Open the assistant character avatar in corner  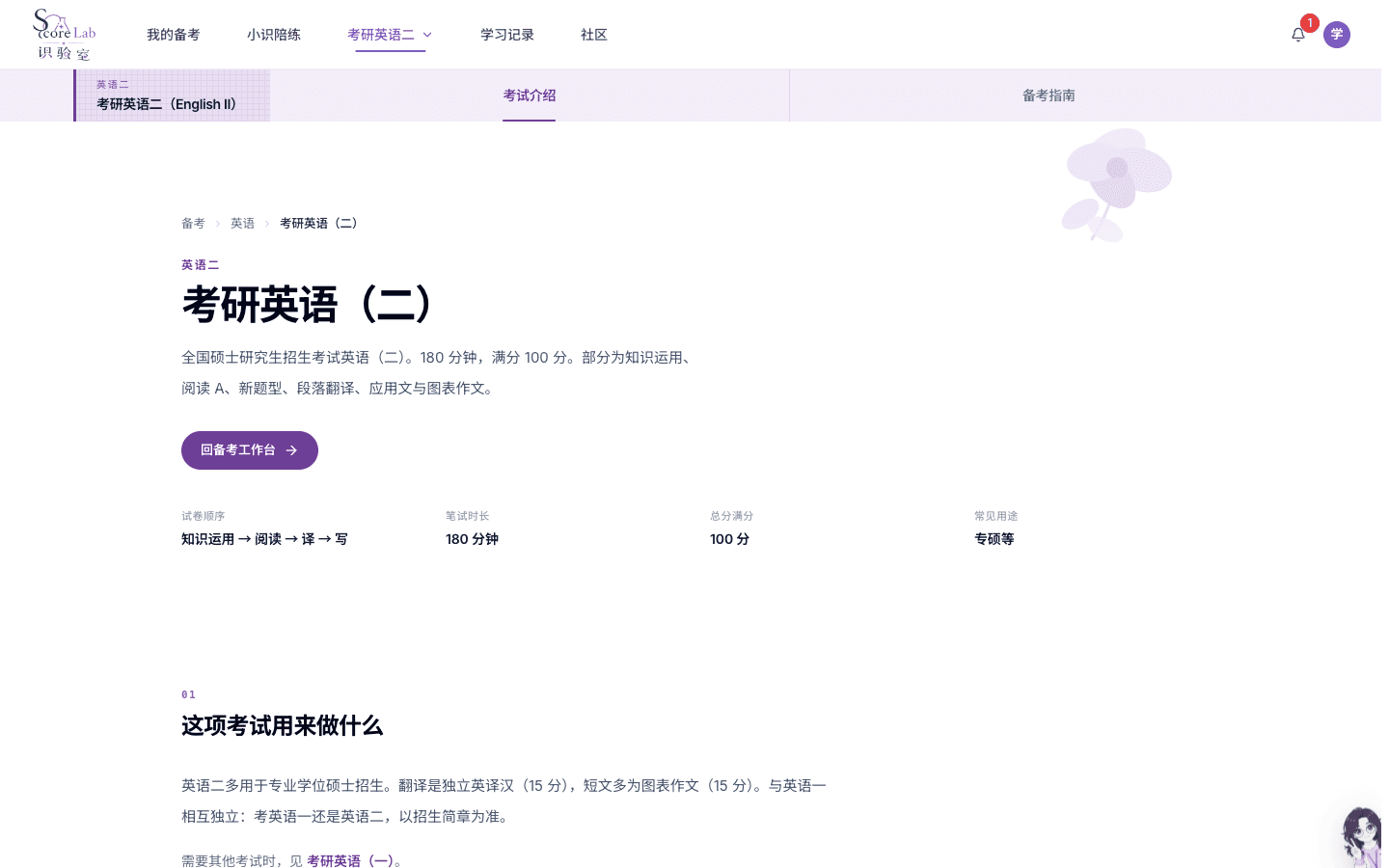point(1362,836)
